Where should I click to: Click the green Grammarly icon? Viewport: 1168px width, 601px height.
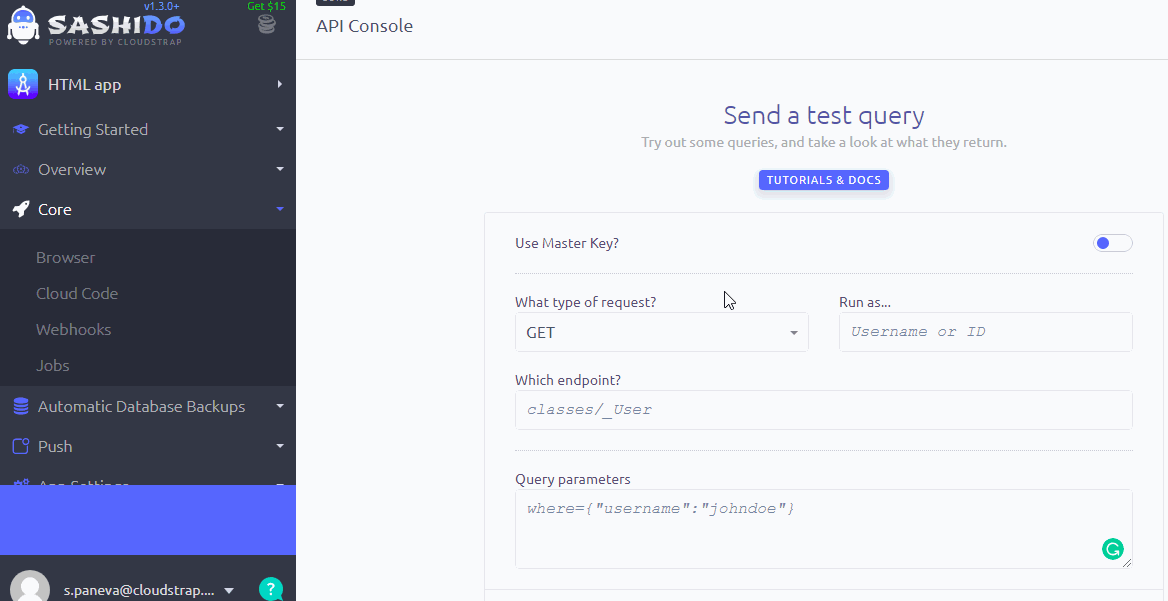click(x=1113, y=549)
